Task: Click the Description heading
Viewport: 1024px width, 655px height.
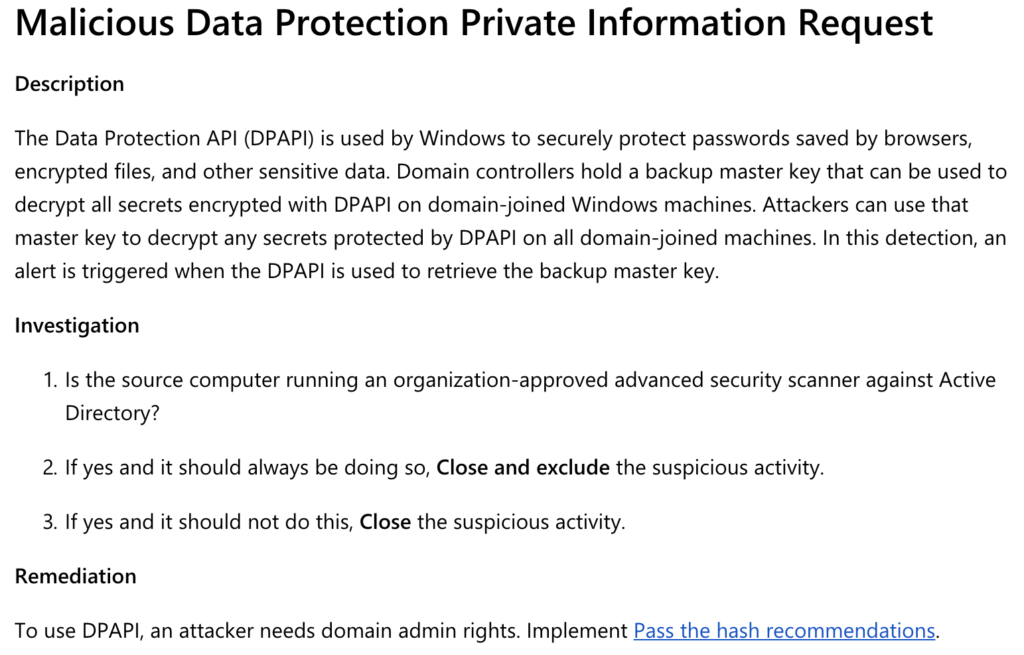Action: (69, 84)
